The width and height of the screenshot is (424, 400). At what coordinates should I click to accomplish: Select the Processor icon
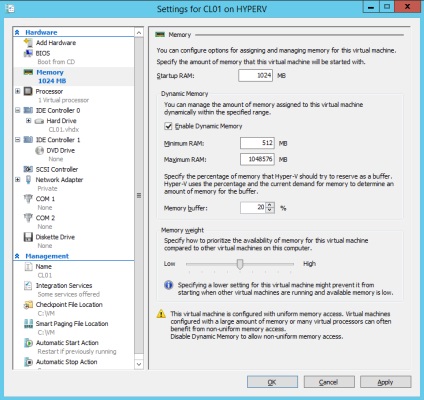pyautogui.click(x=28, y=91)
